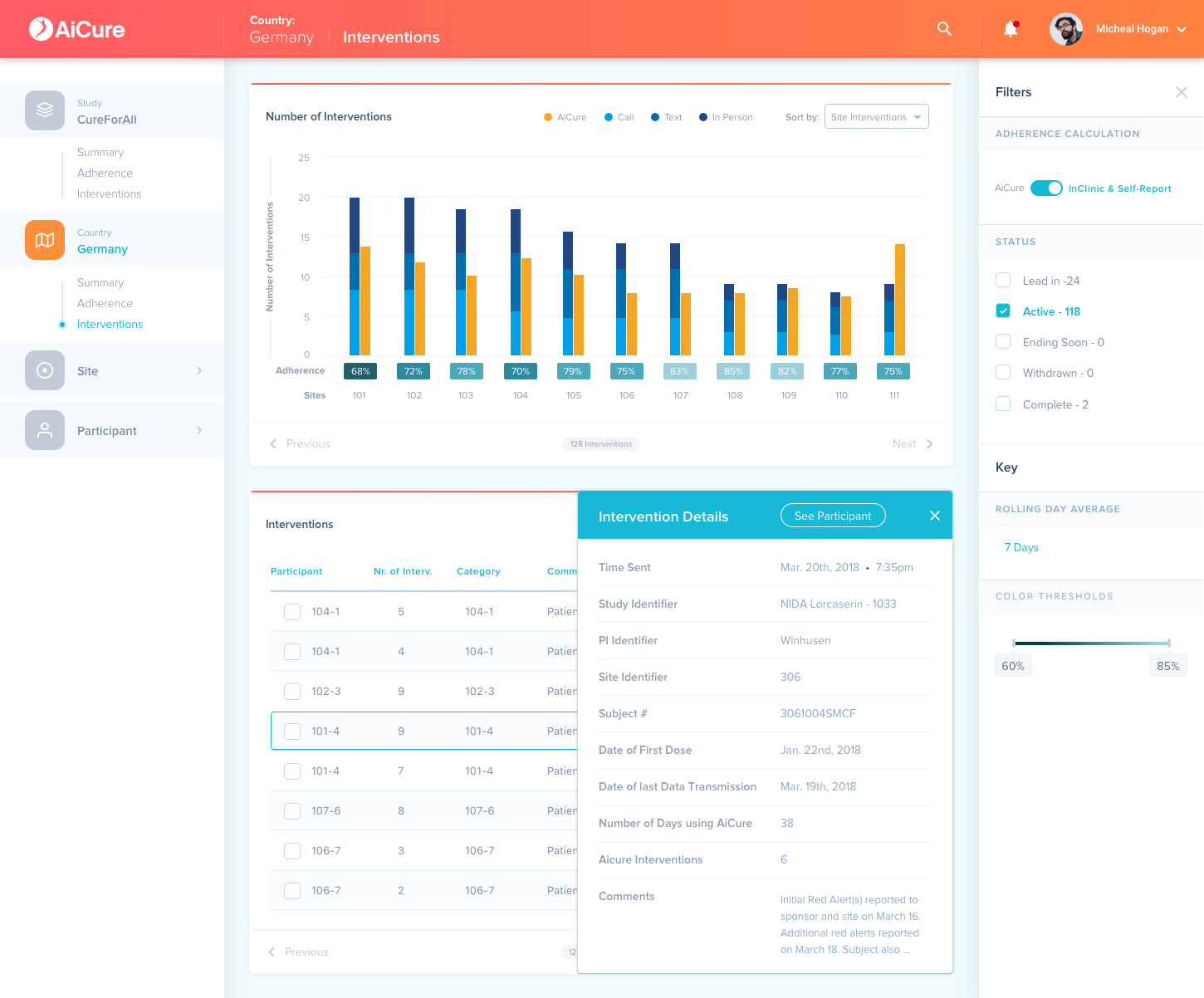
Task: Click the AiCure logo
Action: [76, 29]
